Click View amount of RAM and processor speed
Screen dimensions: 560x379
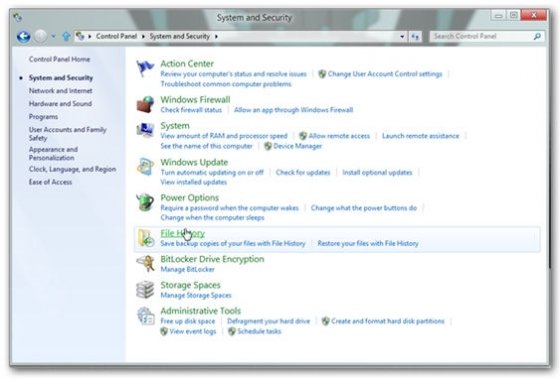[224, 136]
